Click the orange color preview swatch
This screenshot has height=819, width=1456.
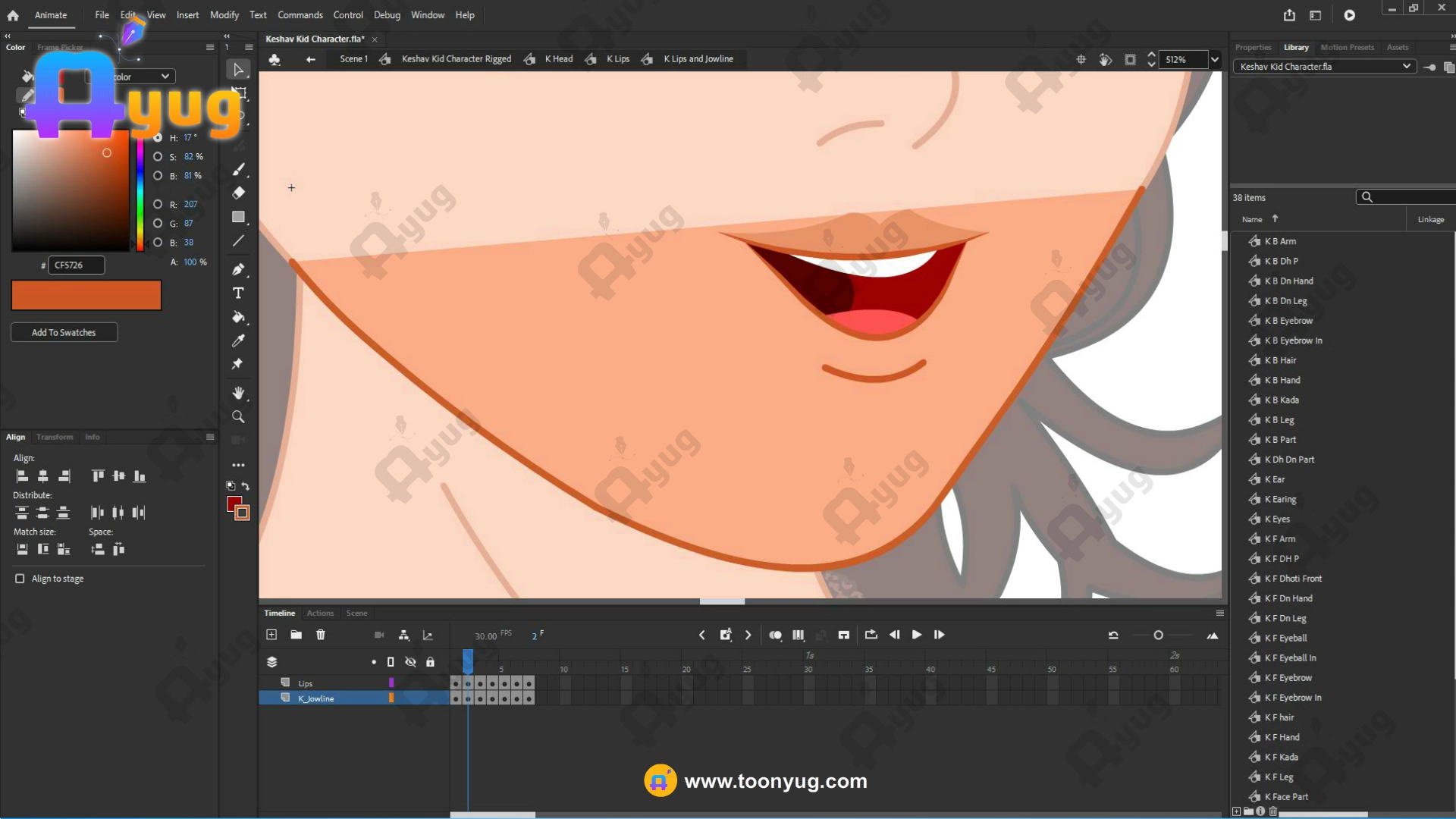pos(86,295)
